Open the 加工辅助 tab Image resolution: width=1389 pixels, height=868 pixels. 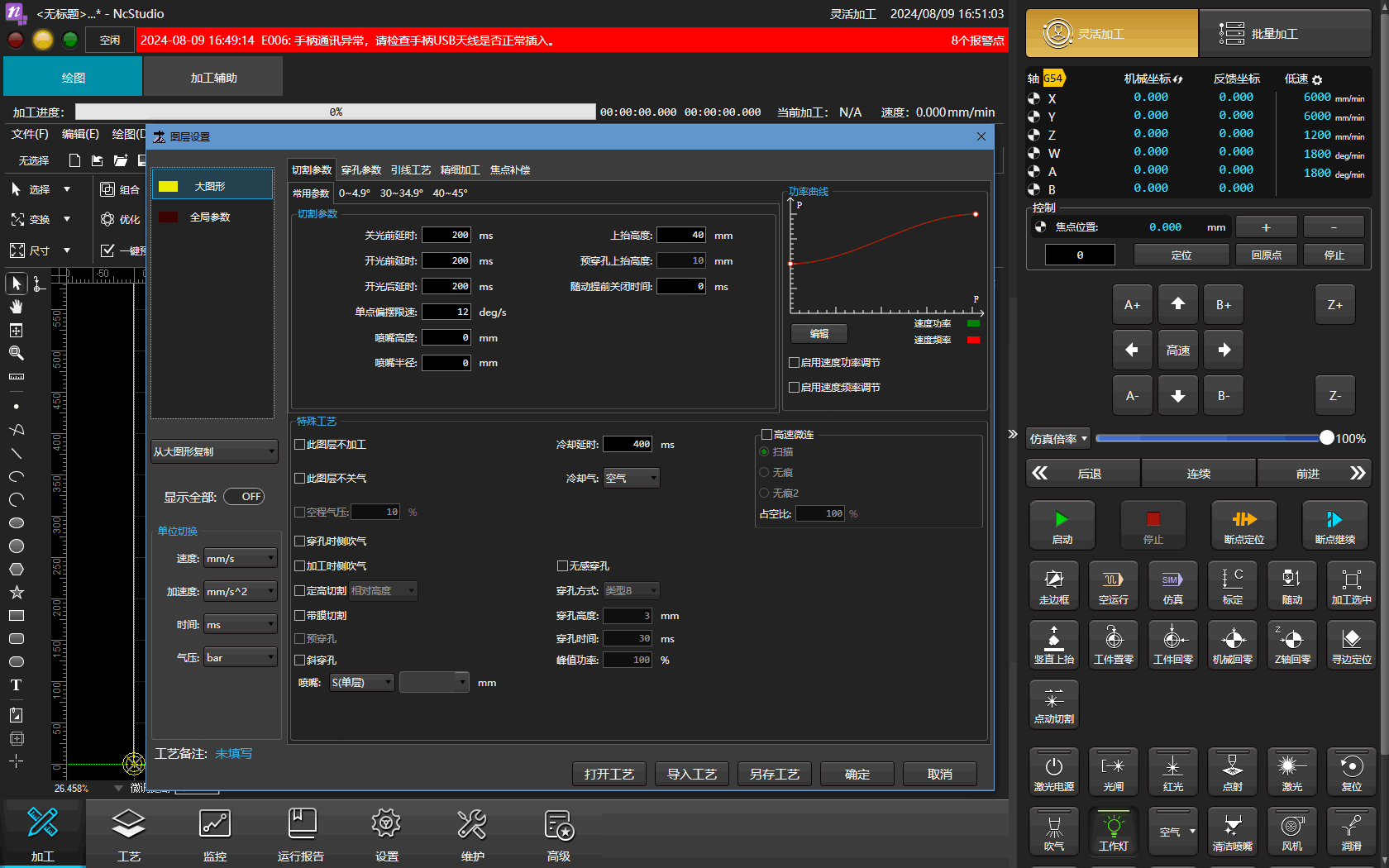(213, 78)
